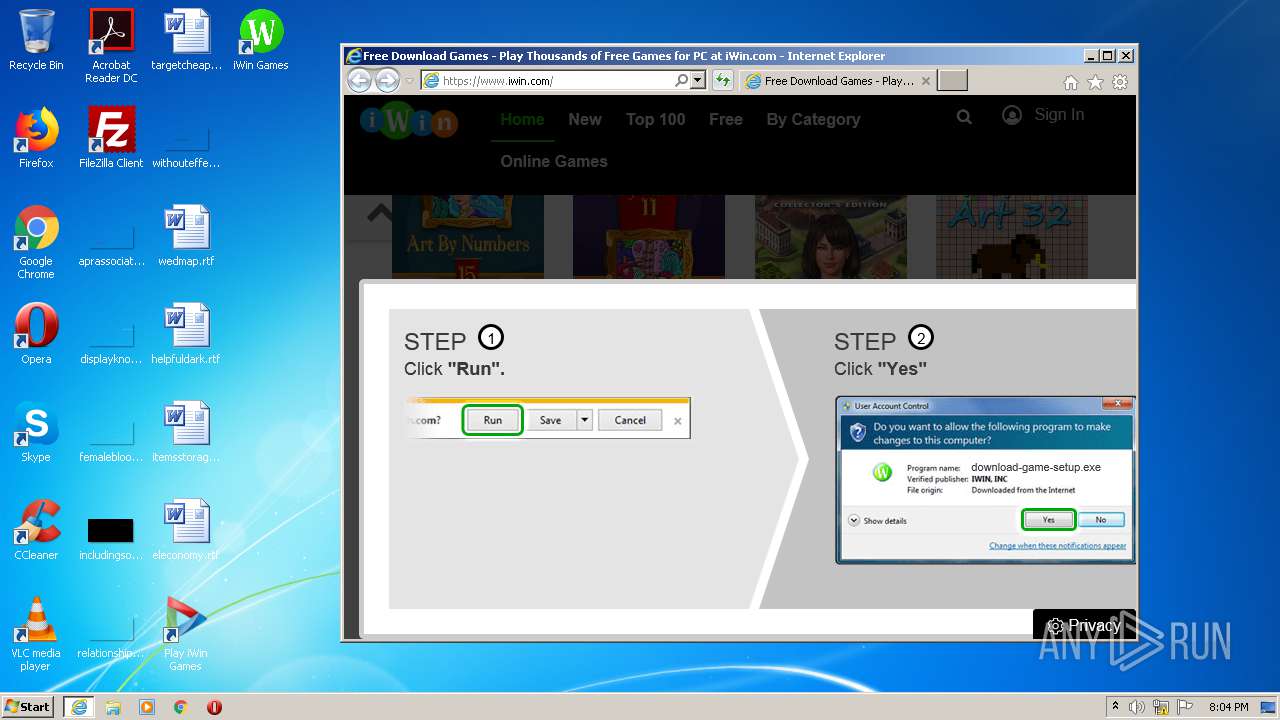
Task: Open the Opera taskbar icon
Action: (x=214, y=707)
